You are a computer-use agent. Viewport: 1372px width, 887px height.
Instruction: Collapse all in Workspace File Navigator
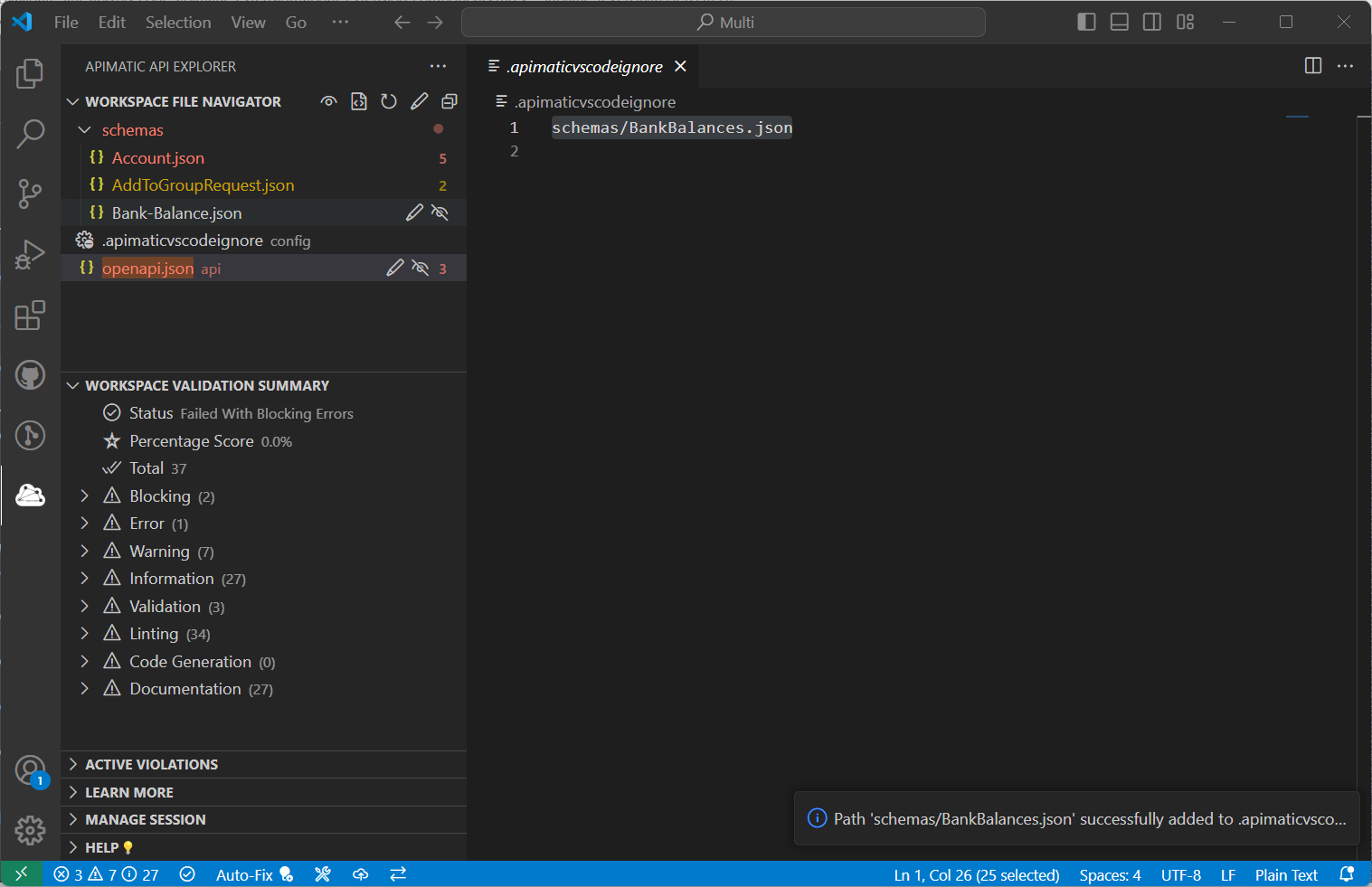(449, 101)
